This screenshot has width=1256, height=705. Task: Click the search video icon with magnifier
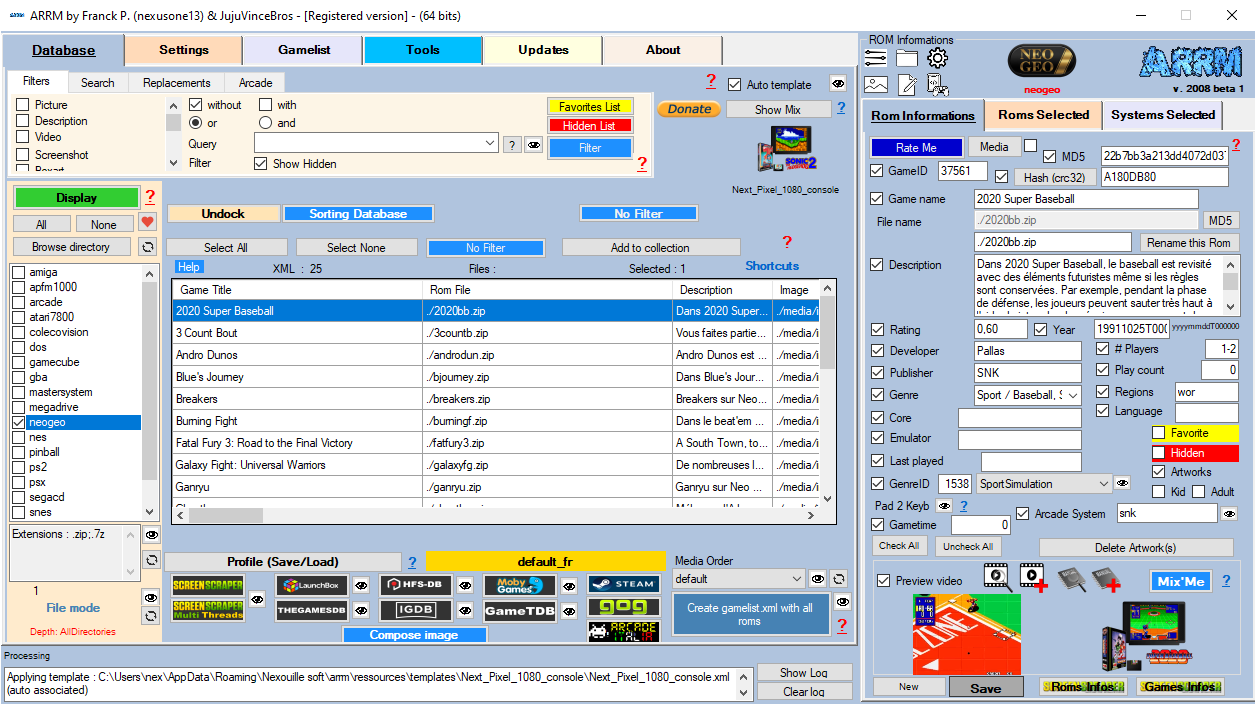[995, 575]
